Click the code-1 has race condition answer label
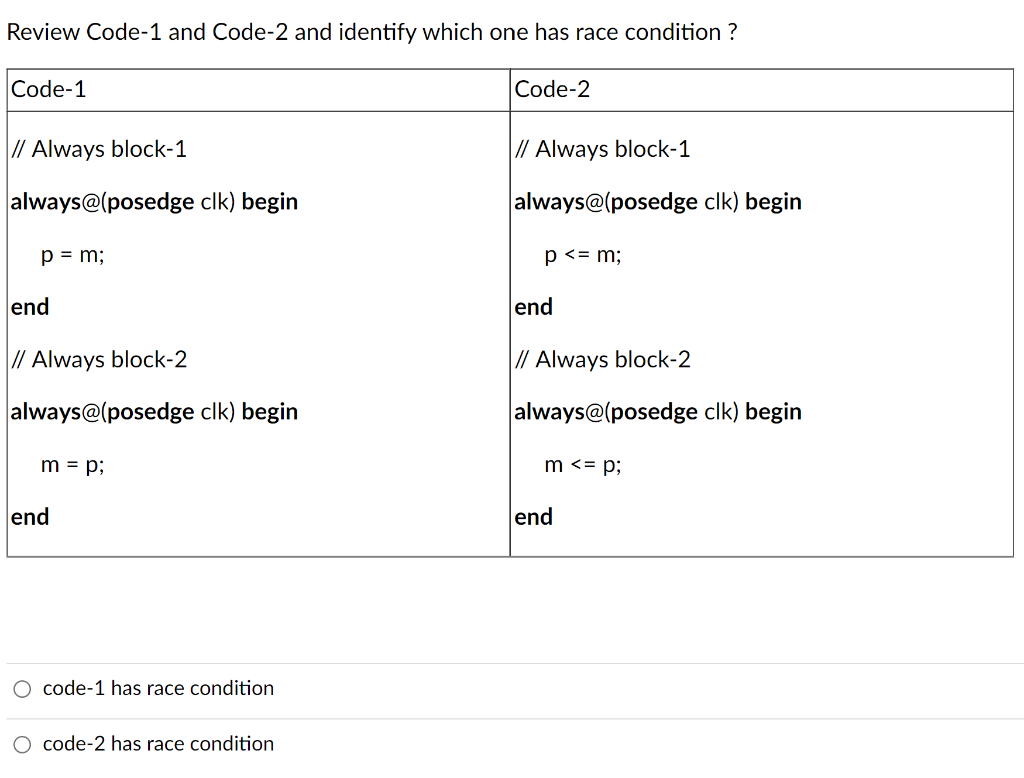The image size is (1024, 778). tap(157, 688)
